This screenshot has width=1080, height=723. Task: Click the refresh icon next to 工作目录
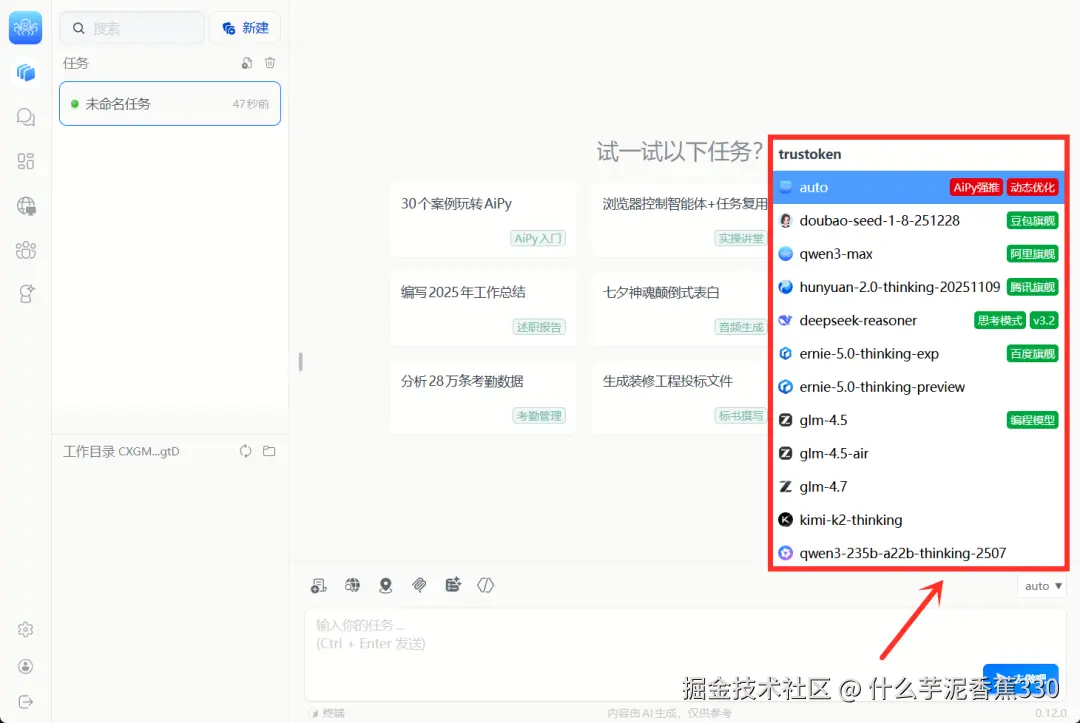click(x=245, y=451)
